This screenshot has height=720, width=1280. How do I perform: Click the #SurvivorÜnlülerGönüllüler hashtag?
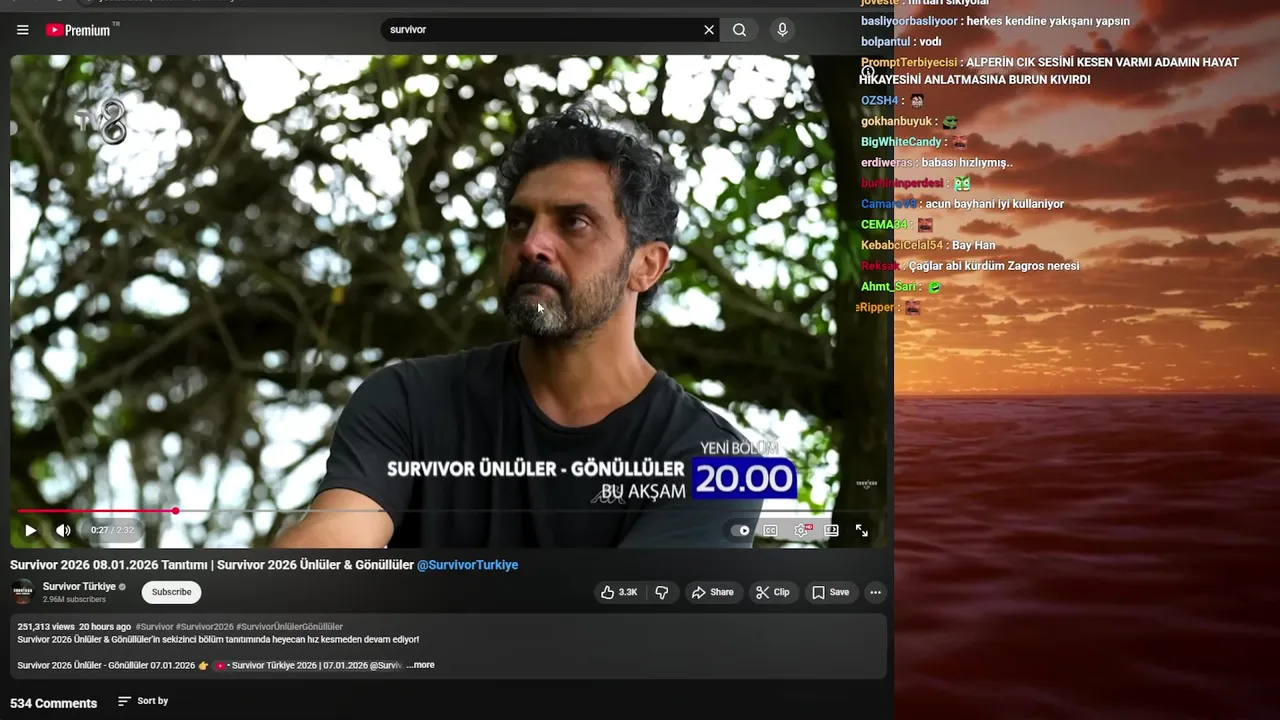click(x=289, y=627)
